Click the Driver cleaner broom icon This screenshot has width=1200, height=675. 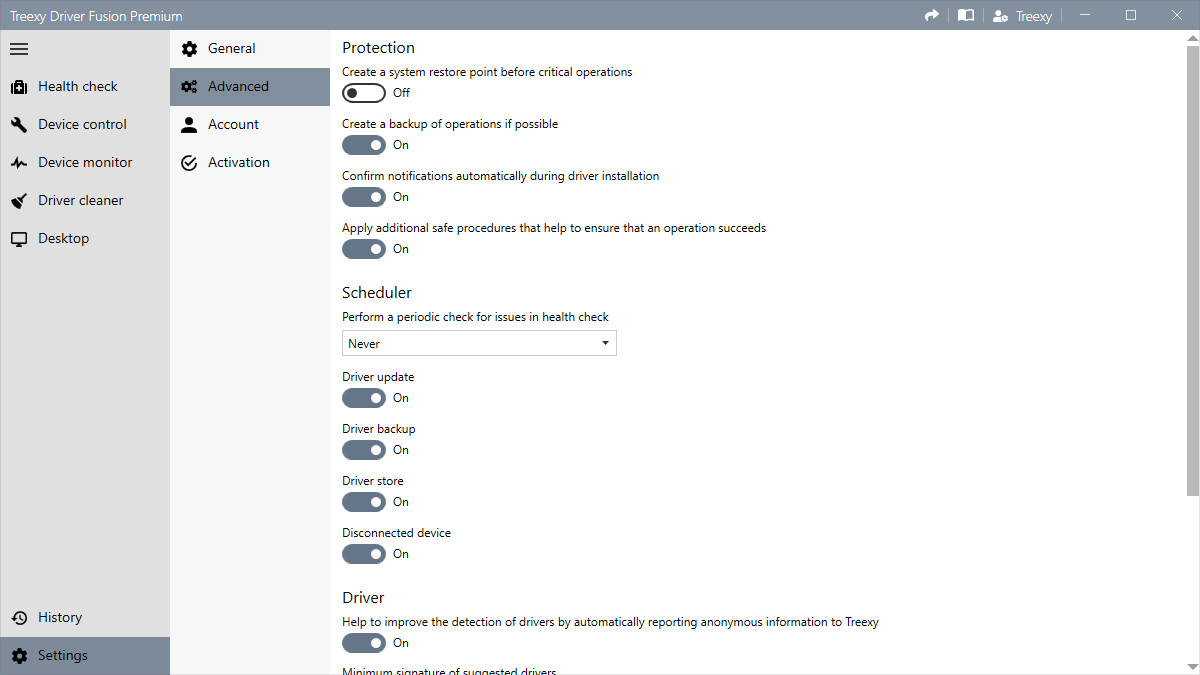click(19, 201)
